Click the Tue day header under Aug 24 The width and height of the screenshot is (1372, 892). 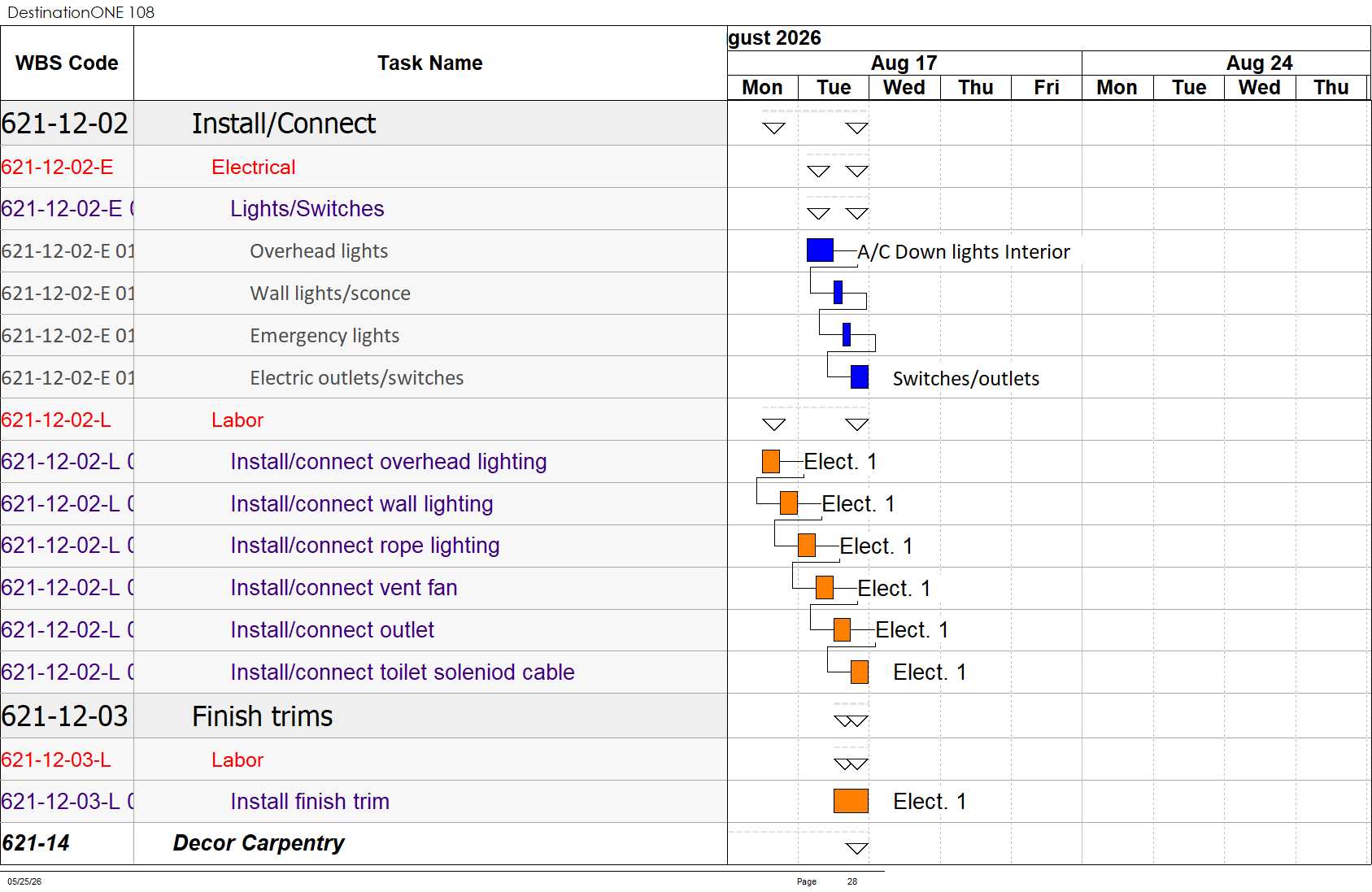1189,87
